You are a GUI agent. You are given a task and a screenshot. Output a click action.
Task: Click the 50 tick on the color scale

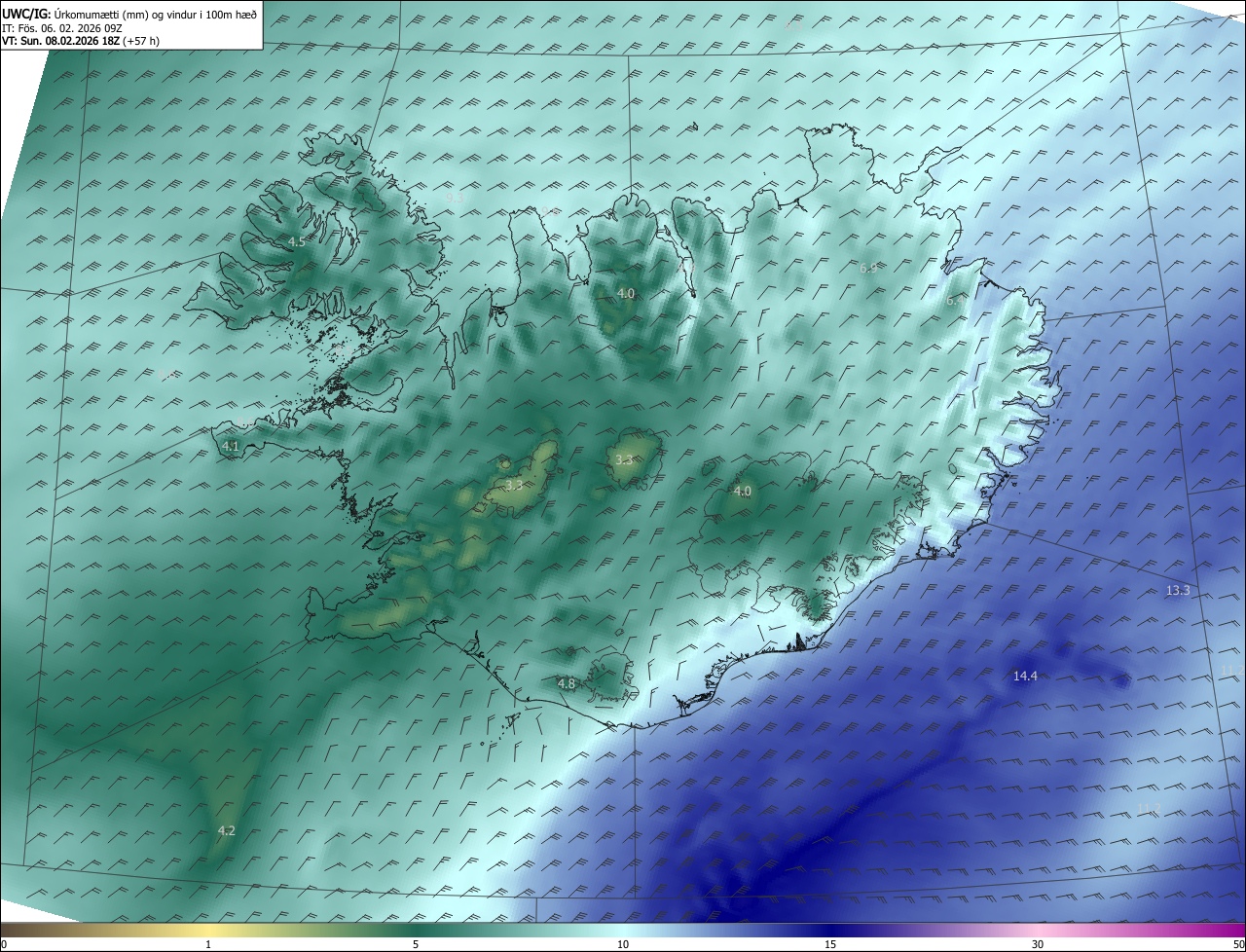(x=1238, y=944)
